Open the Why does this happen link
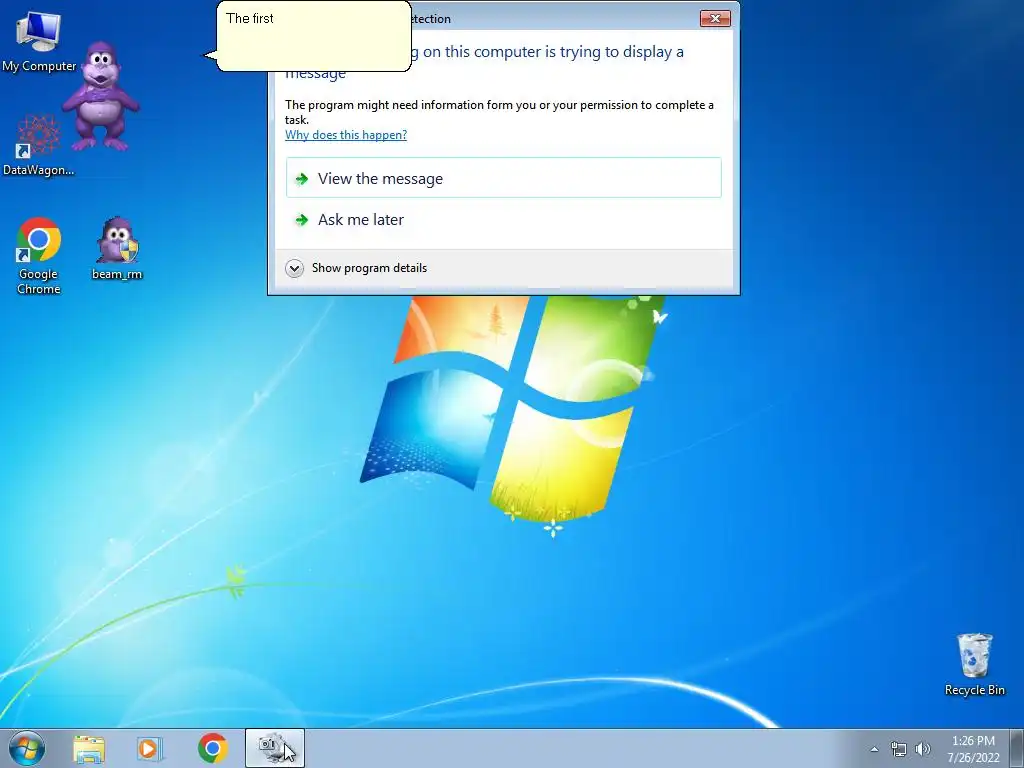Image resolution: width=1024 pixels, height=768 pixels. tap(345, 135)
